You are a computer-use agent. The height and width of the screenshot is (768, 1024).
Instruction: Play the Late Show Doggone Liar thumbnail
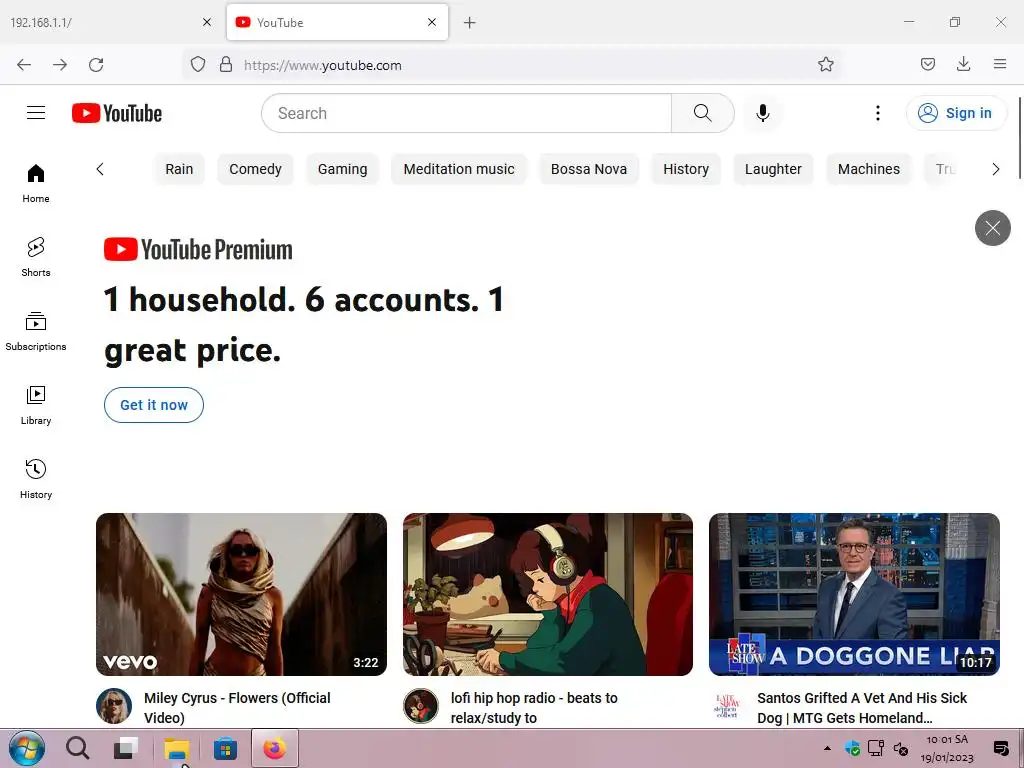pos(854,594)
